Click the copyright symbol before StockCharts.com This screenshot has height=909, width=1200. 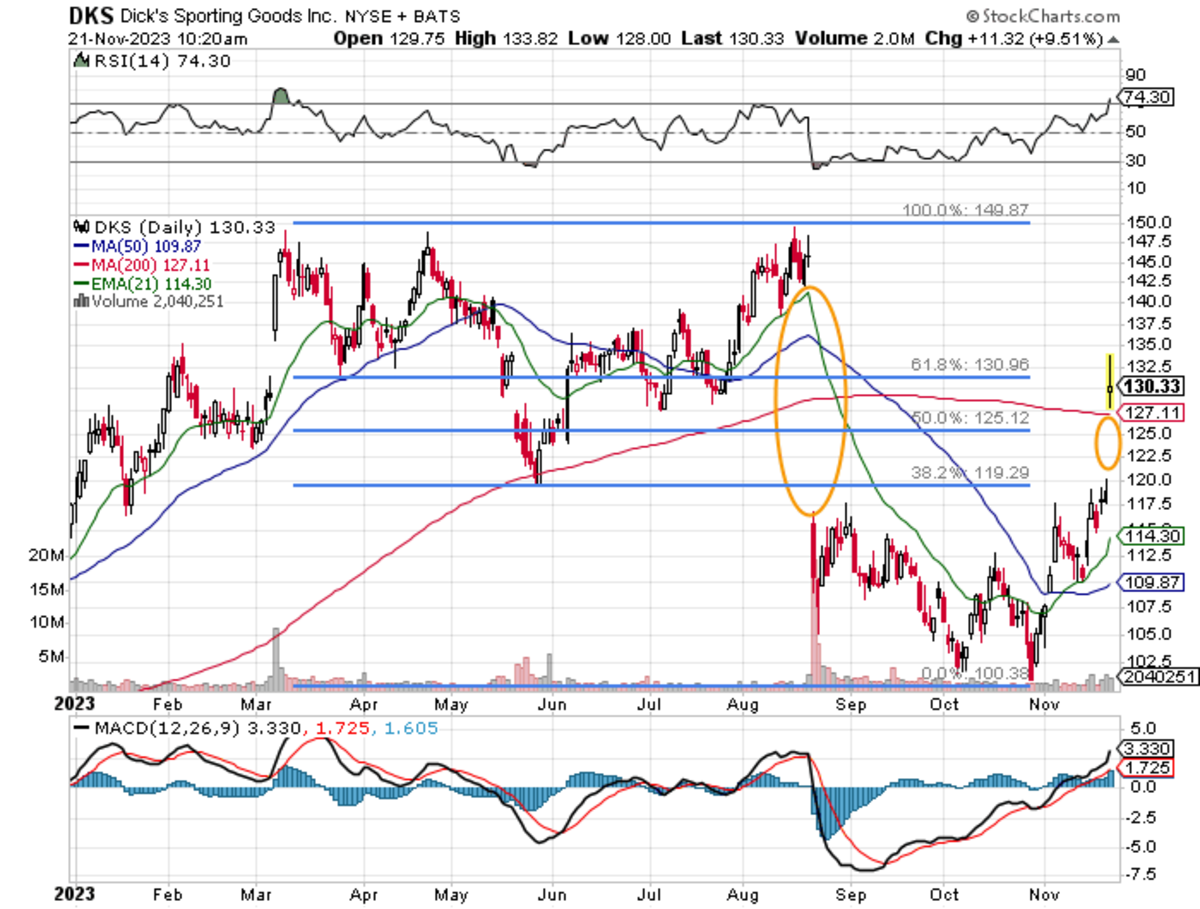pos(973,16)
